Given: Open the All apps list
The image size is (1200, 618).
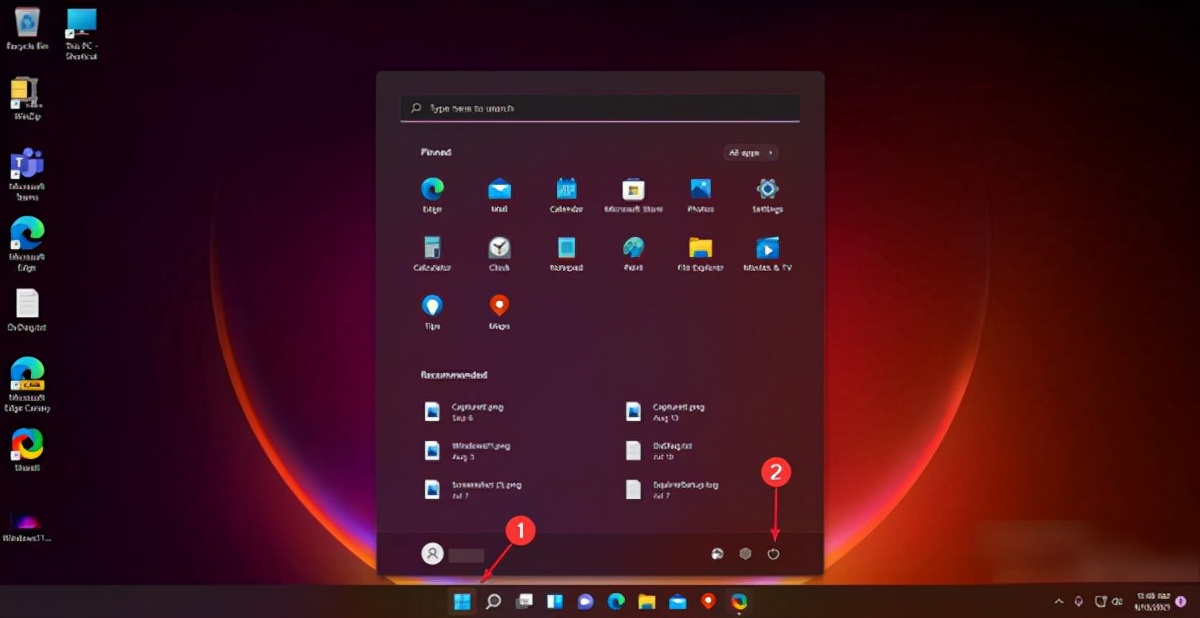Looking at the screenshot, I should pyautogui.click(x=748, y=152).
